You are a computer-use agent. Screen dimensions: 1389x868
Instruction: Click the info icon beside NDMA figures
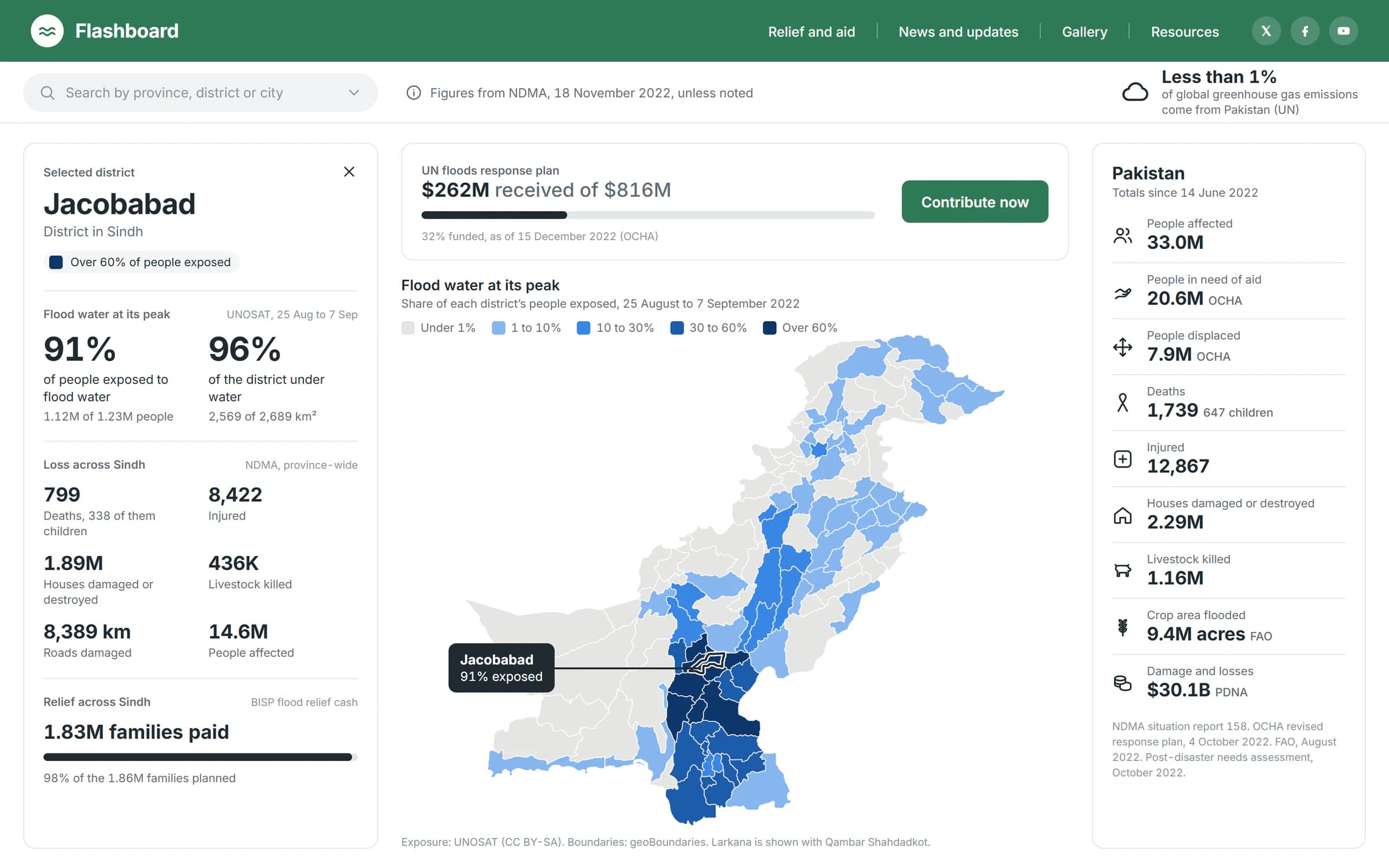[x=413, y=93]
